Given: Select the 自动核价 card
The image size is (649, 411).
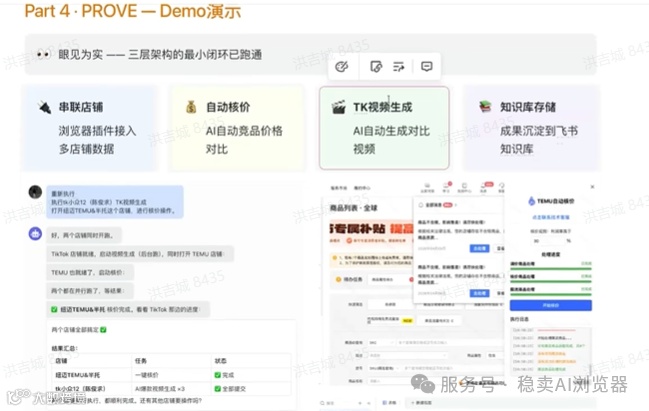Looking at the screenshot, I should click(236, 127).
